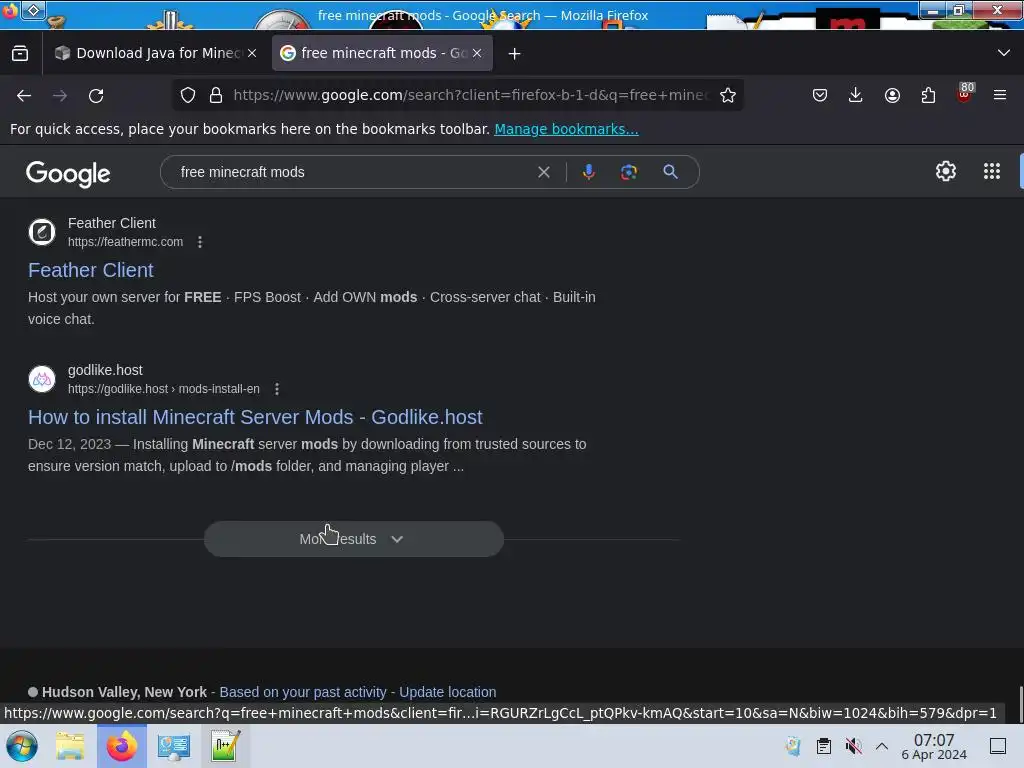Open Start menu on taskbar

22,746
